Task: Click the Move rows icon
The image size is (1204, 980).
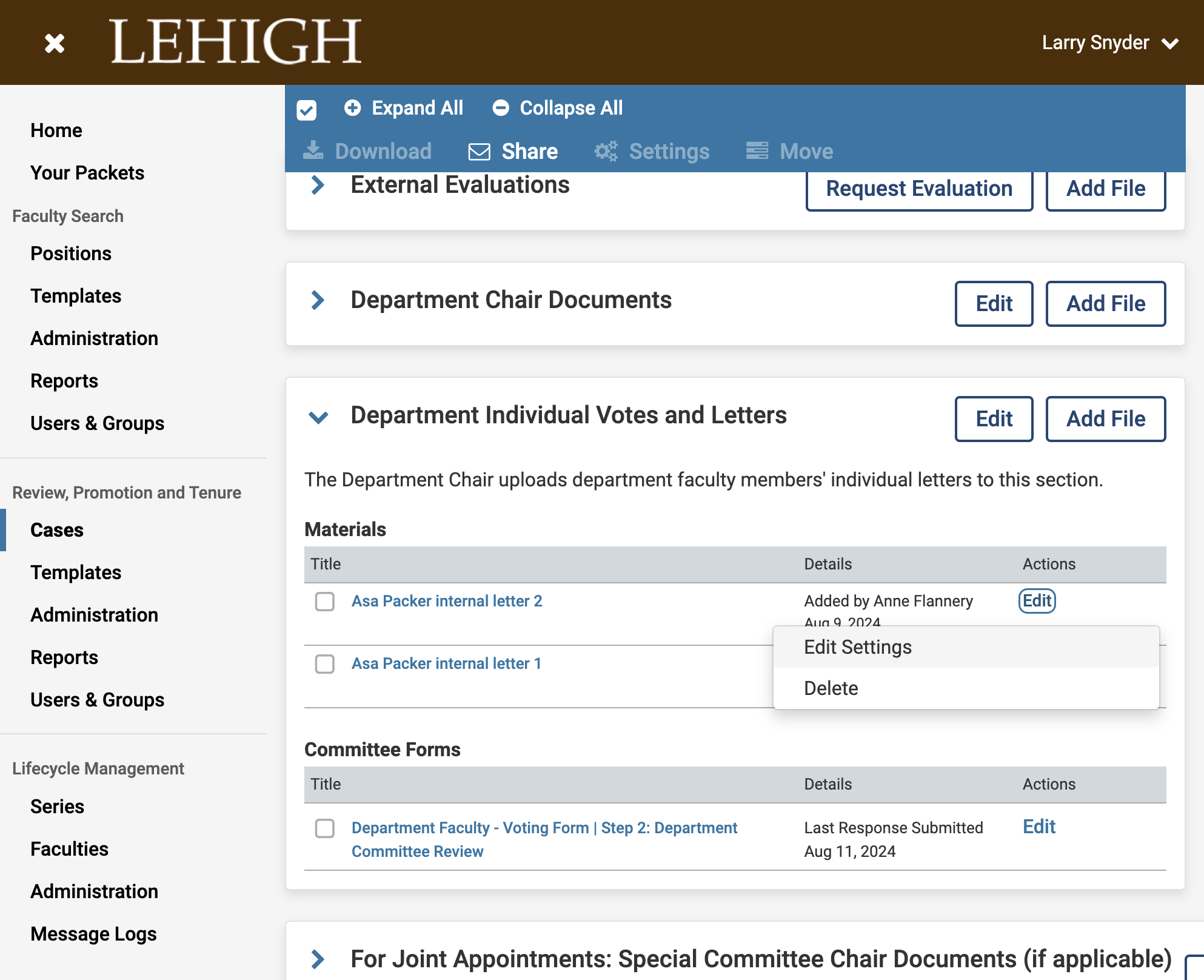Action: pyautogui.click(x=757, y=150)
